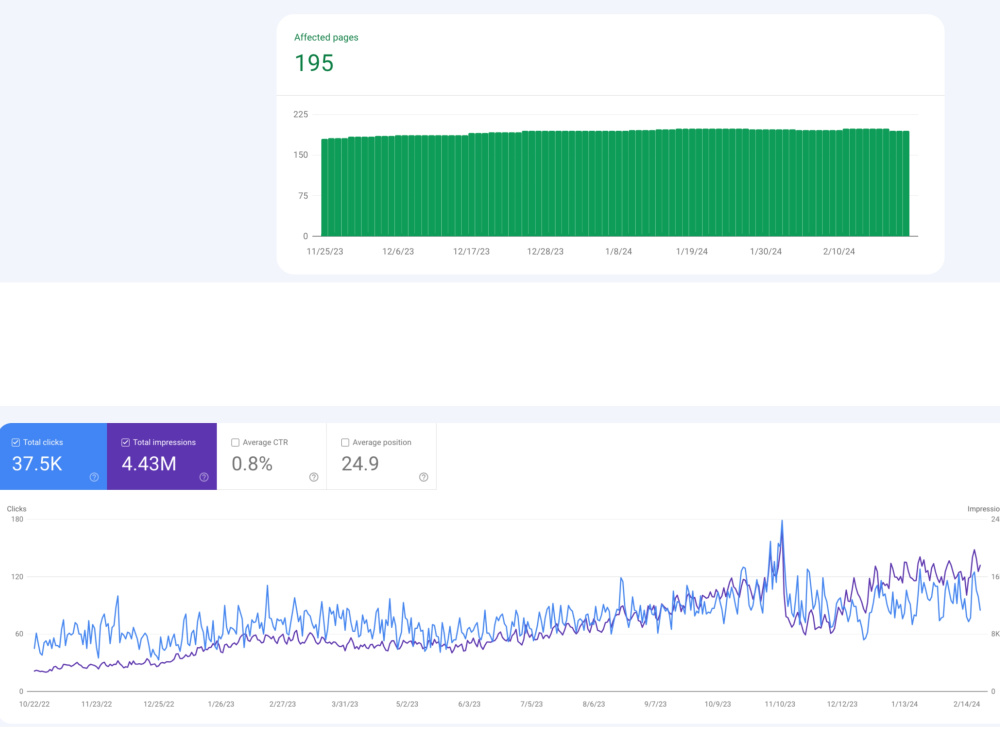Click the 10/9/23 line chart date label
This screenshot has width=1000, height=750.
[717, 704]
